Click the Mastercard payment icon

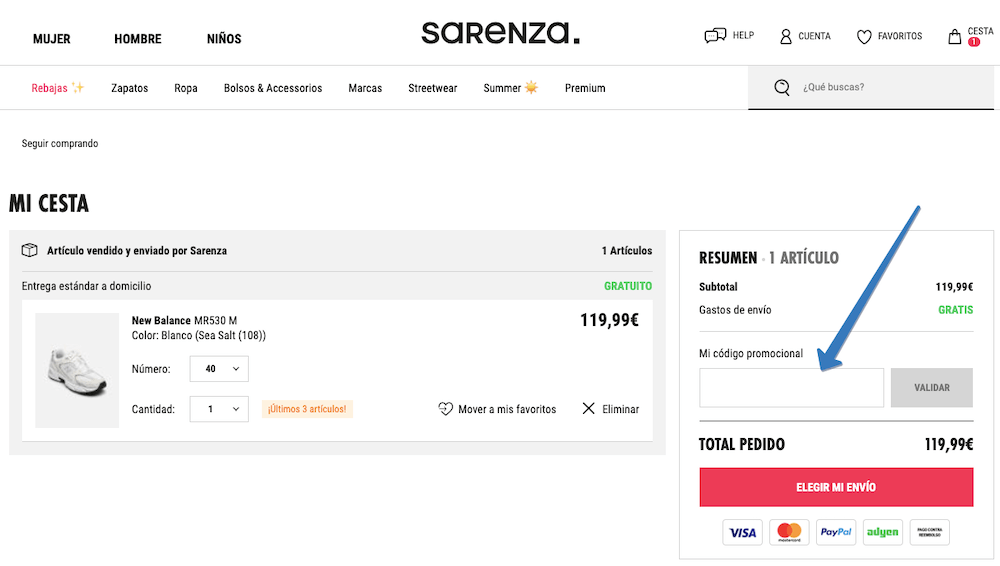[x=789, y=532]
